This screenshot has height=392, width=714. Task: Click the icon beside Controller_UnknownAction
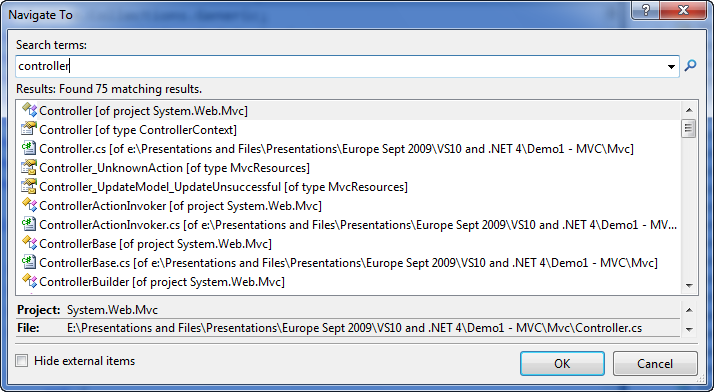[x=29, y=168]
